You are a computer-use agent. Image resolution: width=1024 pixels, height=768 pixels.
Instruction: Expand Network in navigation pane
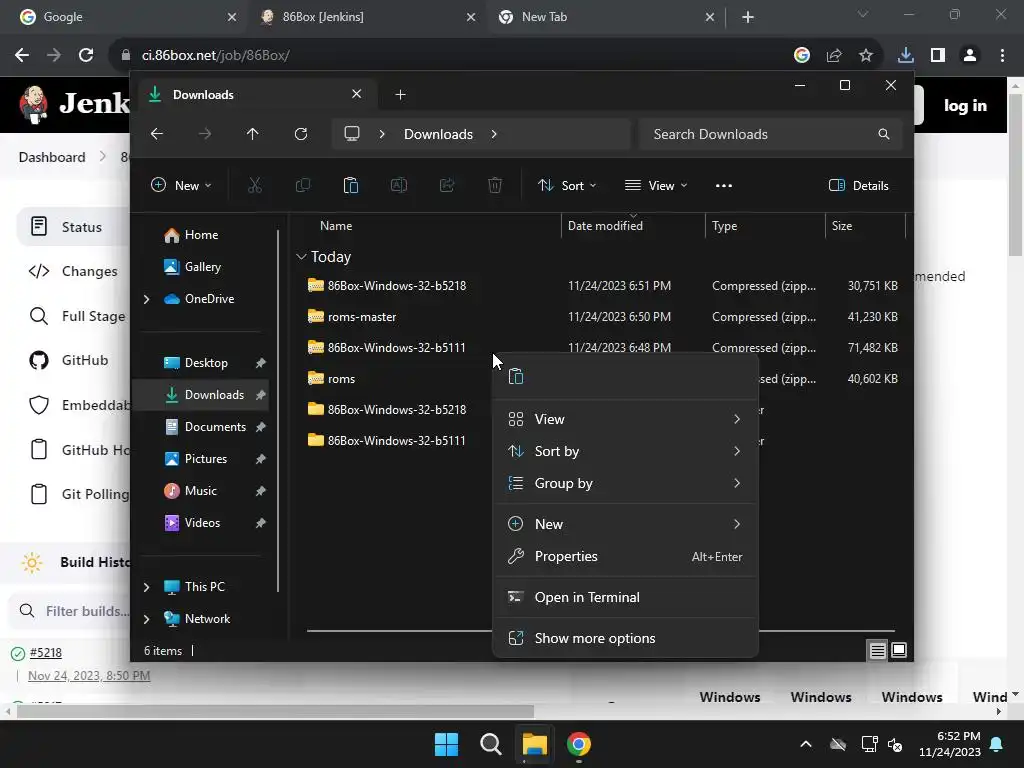tap(146, 619)
